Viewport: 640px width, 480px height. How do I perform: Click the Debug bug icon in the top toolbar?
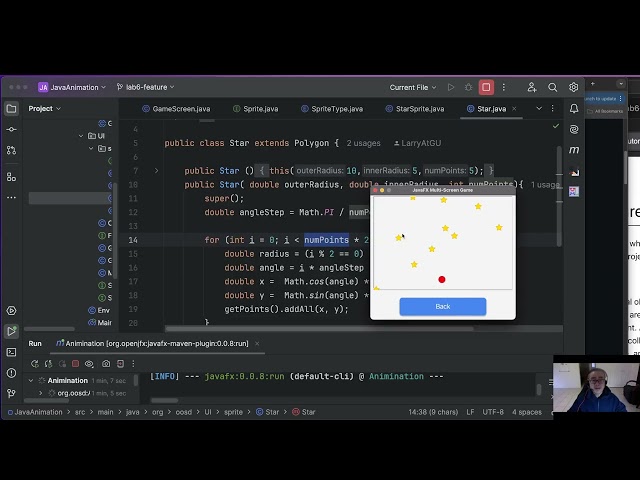pyautogui.click(x=468, y=87)
